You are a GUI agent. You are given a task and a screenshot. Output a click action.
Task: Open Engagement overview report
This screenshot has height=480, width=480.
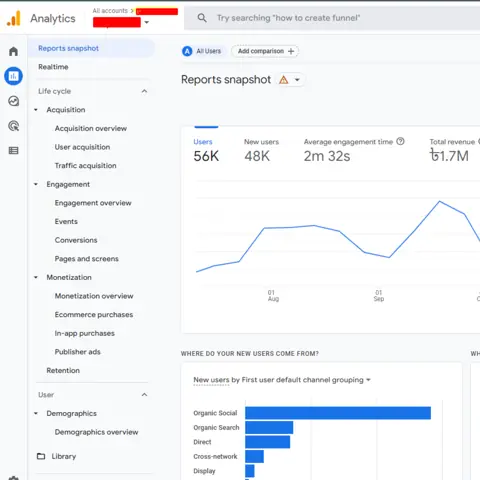93,203
